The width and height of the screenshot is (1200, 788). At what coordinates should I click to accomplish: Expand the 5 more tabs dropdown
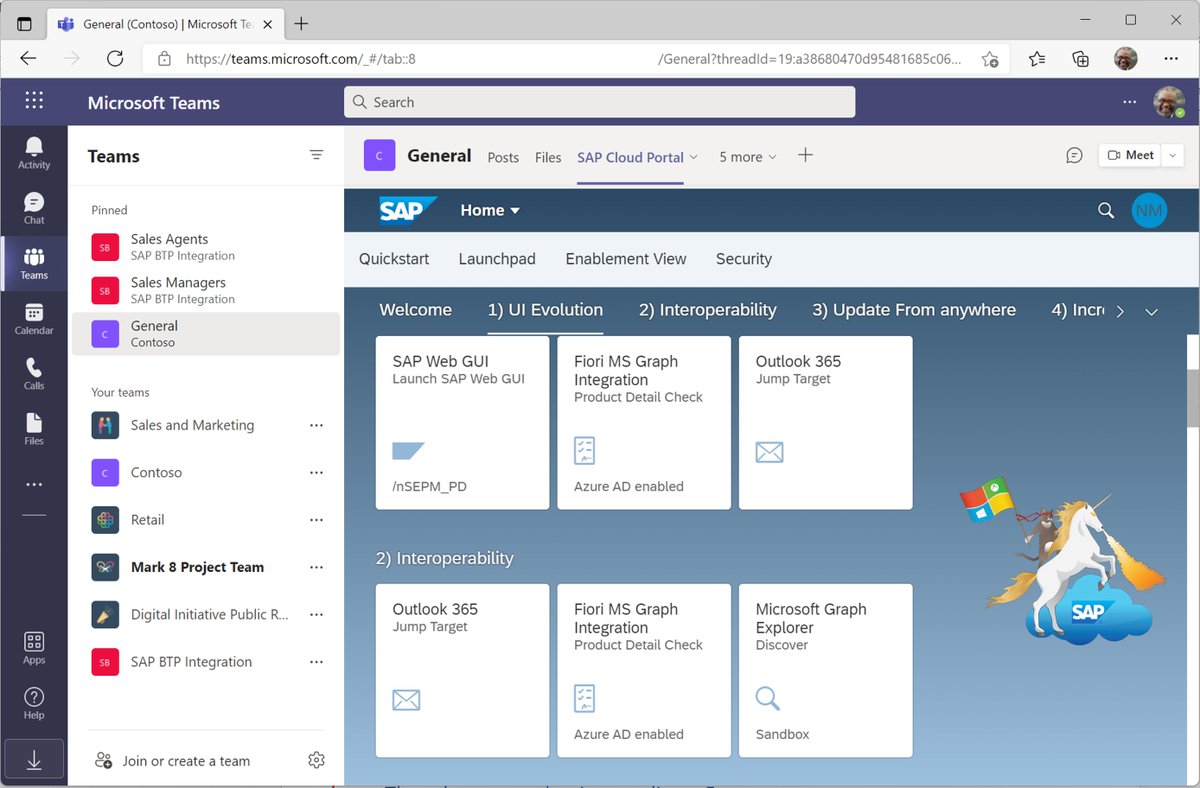click(x=748, y=157)
